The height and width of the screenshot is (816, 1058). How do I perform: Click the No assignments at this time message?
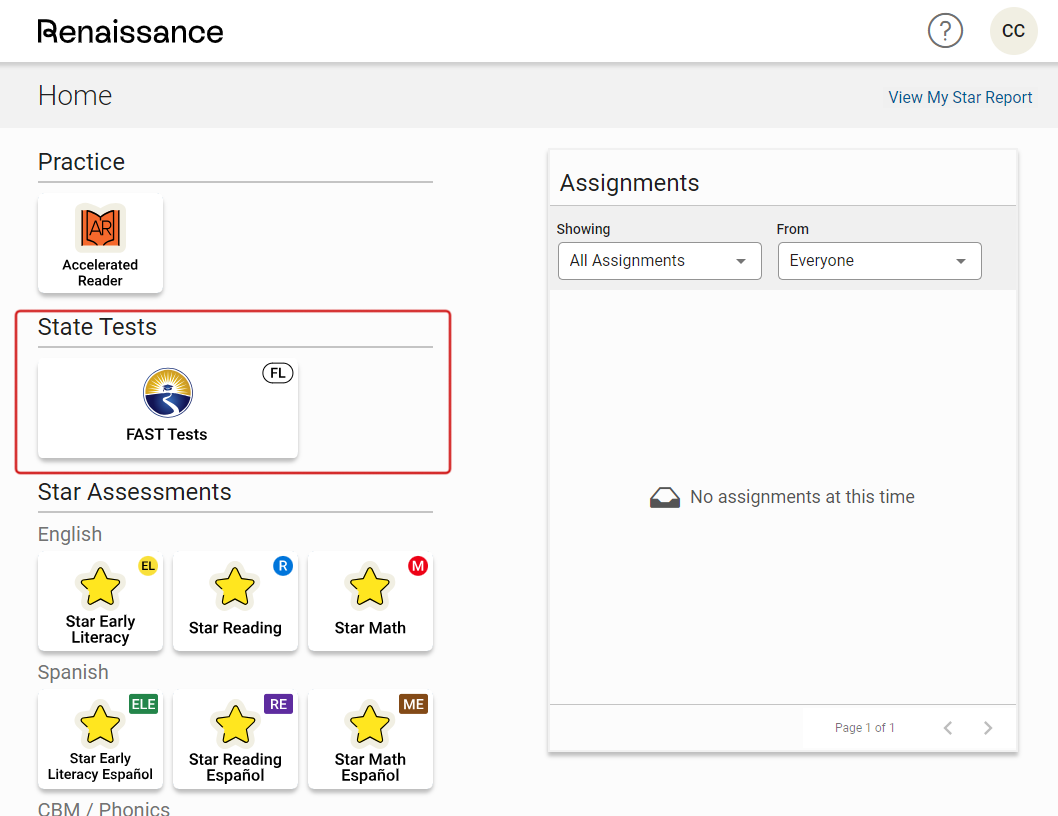[802, 497]
